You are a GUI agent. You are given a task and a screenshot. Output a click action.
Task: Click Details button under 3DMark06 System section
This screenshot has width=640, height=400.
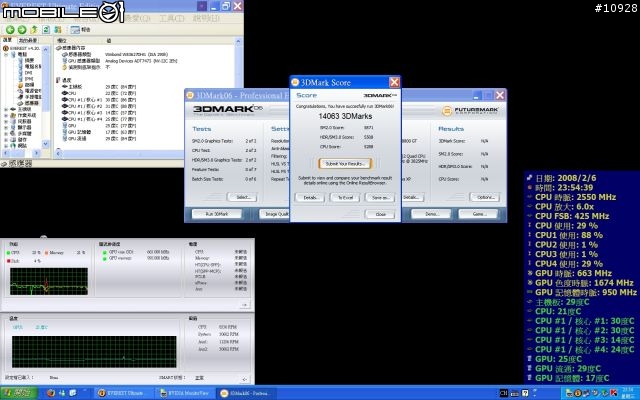412,197
